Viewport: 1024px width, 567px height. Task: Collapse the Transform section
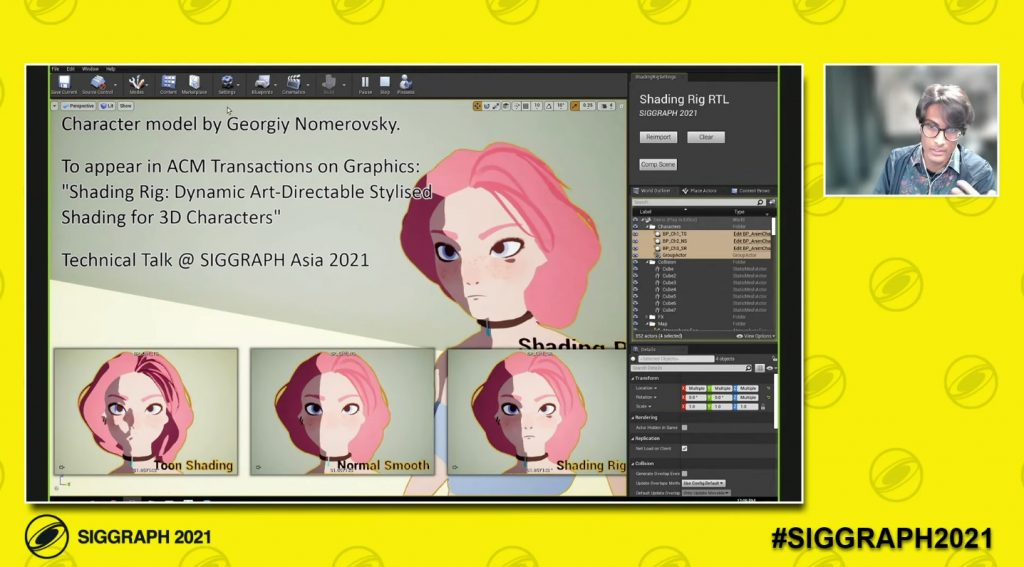[x=633, y=379]
